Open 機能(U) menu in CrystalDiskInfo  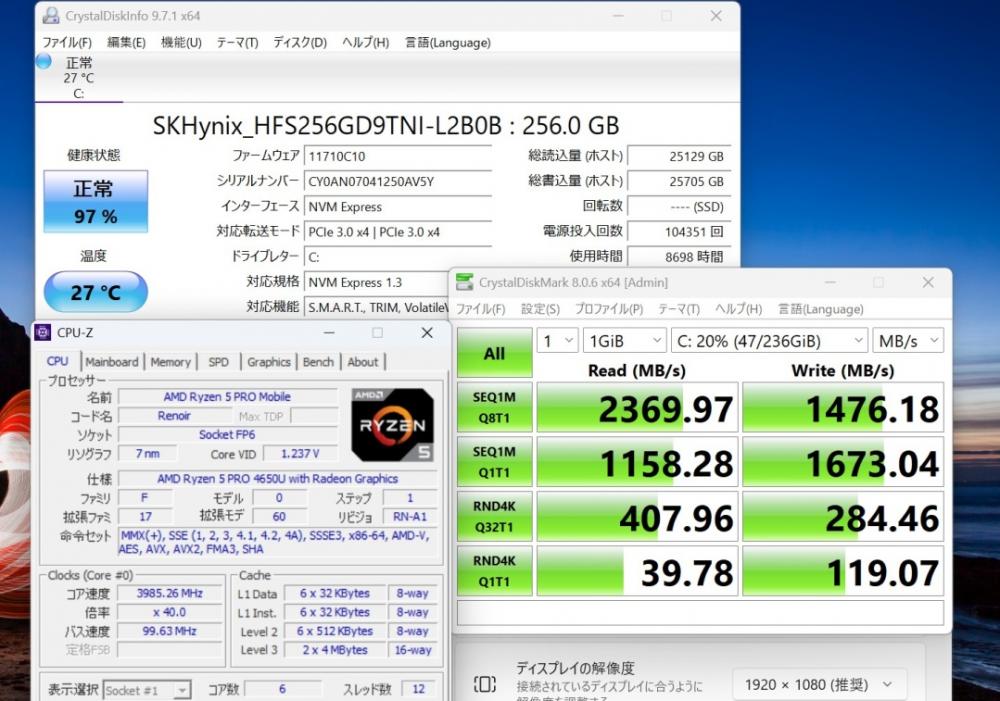coord(181,43)
